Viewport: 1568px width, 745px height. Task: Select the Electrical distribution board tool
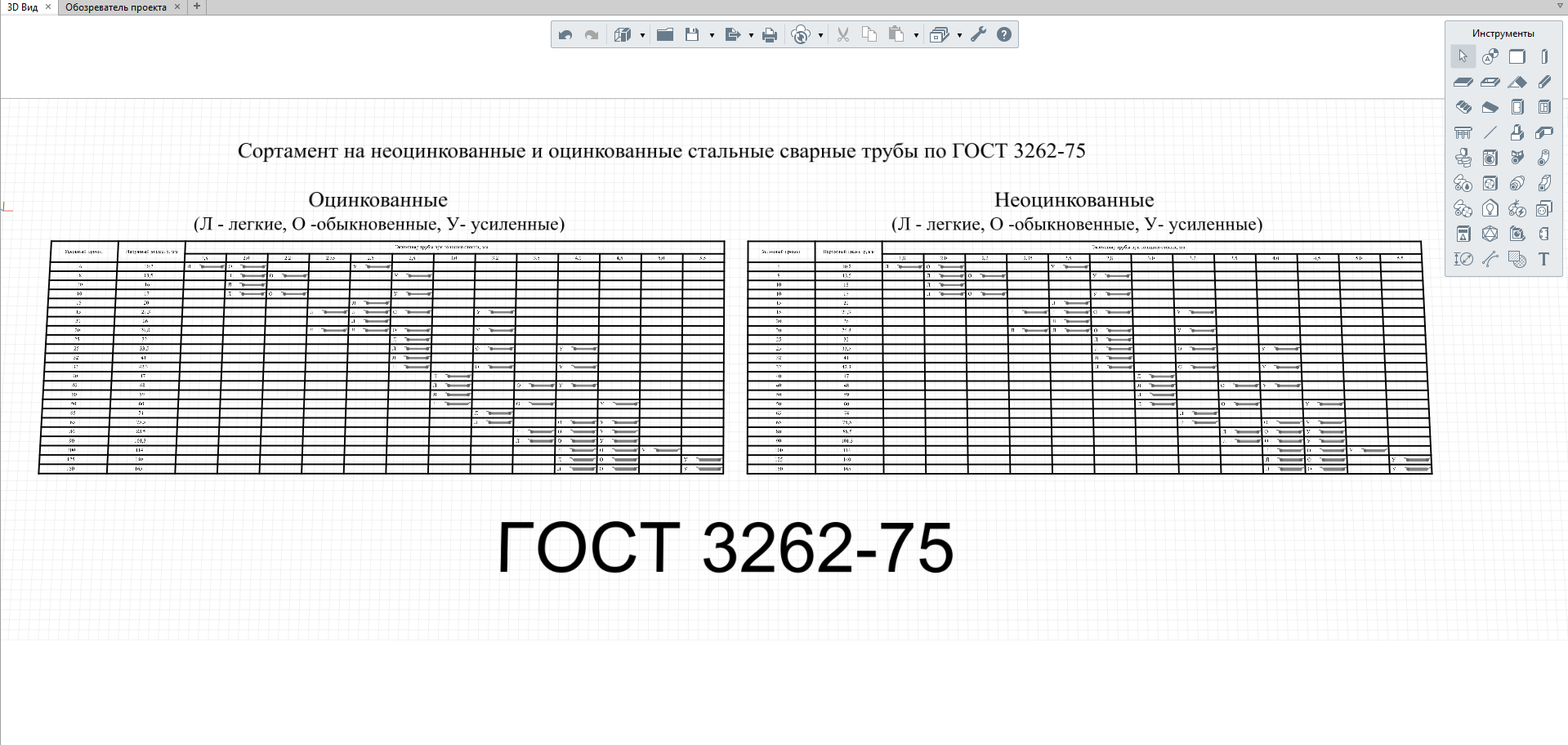pos(1463,234)
